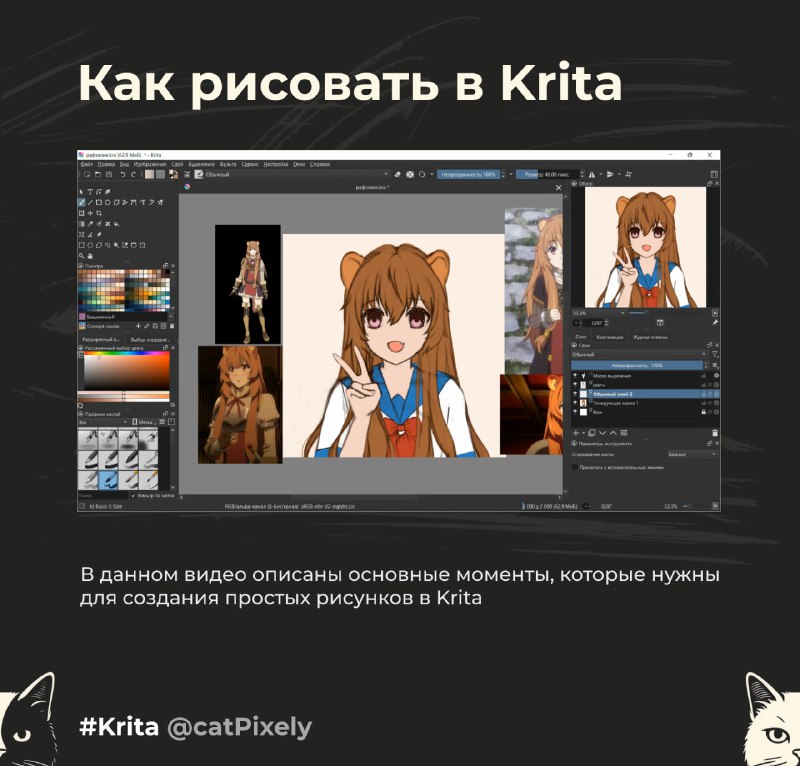This screenshot has width=800, height=766.
Task: Open the Изображение menu
Action: coord(150,164)
